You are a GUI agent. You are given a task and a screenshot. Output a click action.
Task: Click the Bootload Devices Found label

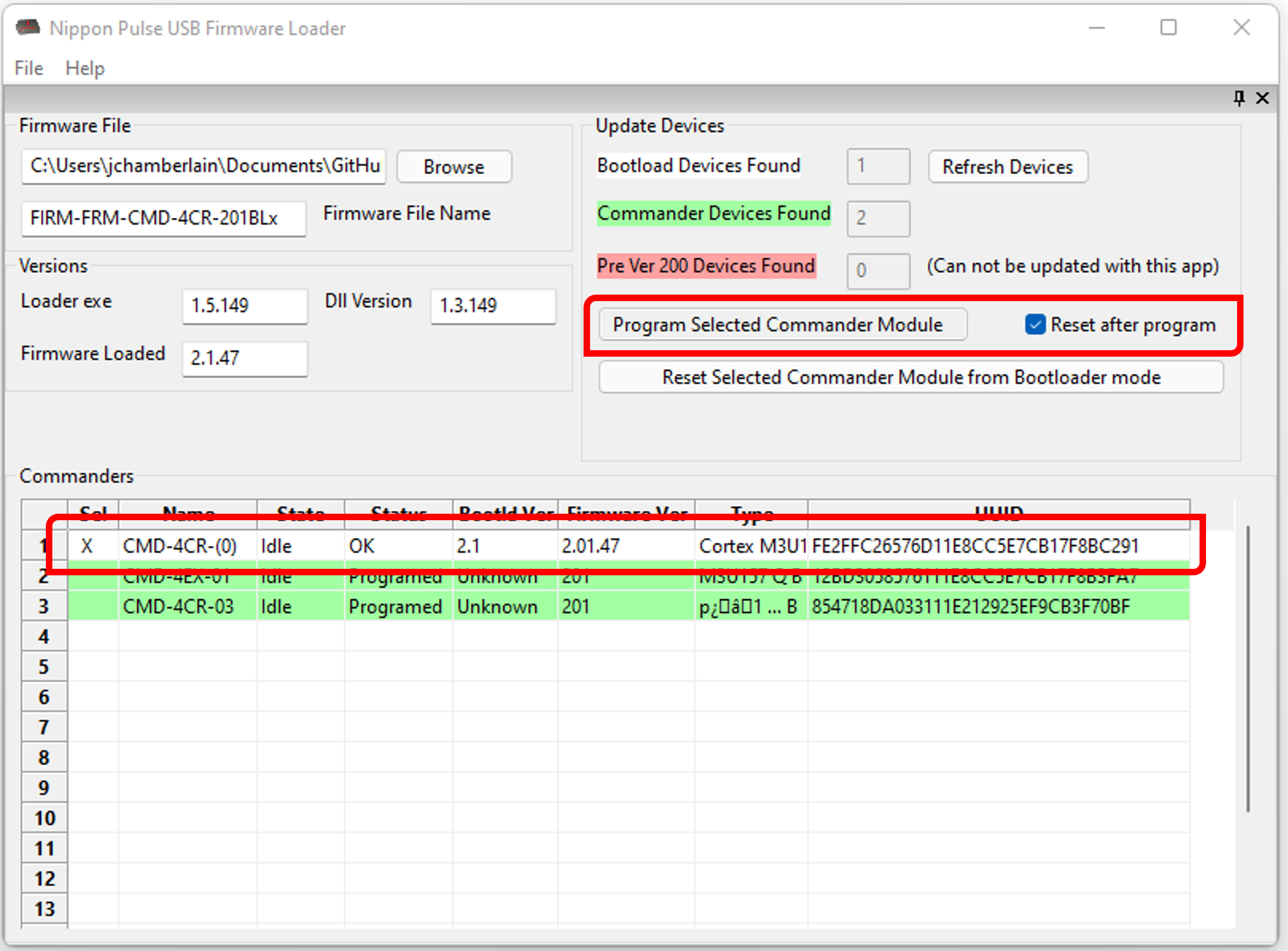click(x=699, y=166)
